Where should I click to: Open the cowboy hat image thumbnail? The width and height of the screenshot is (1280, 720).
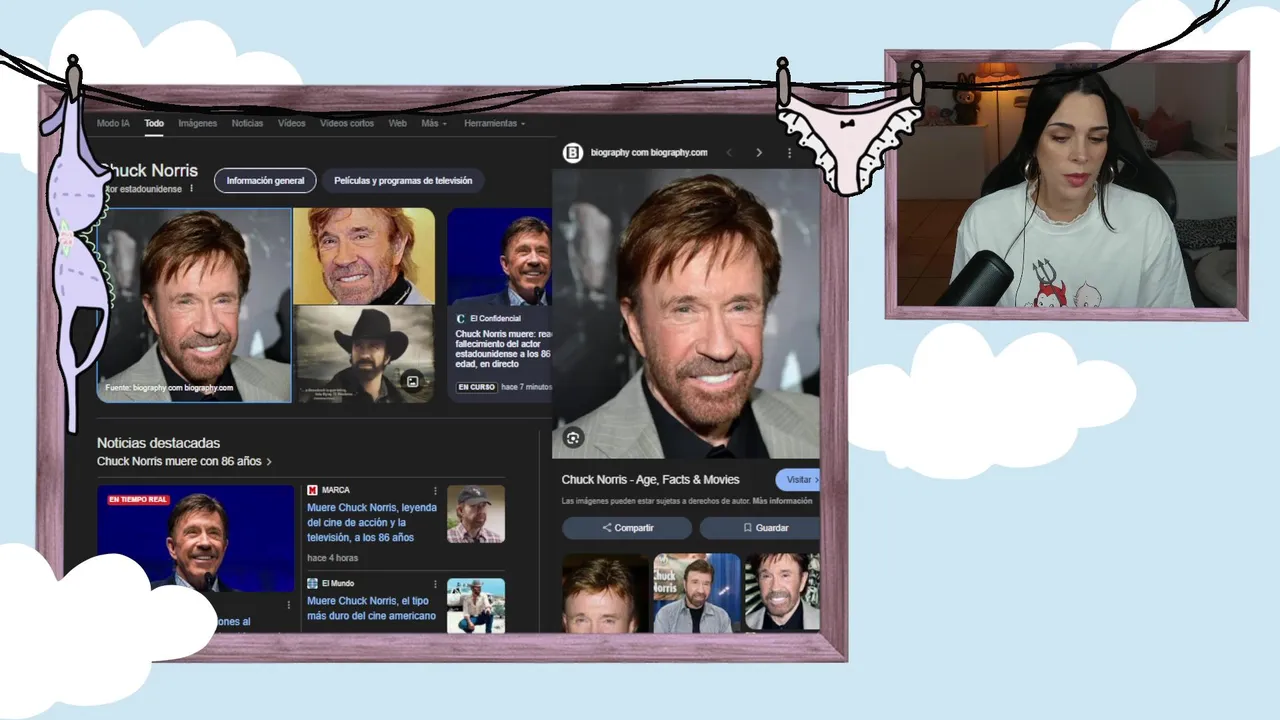[x=364, y=354]
